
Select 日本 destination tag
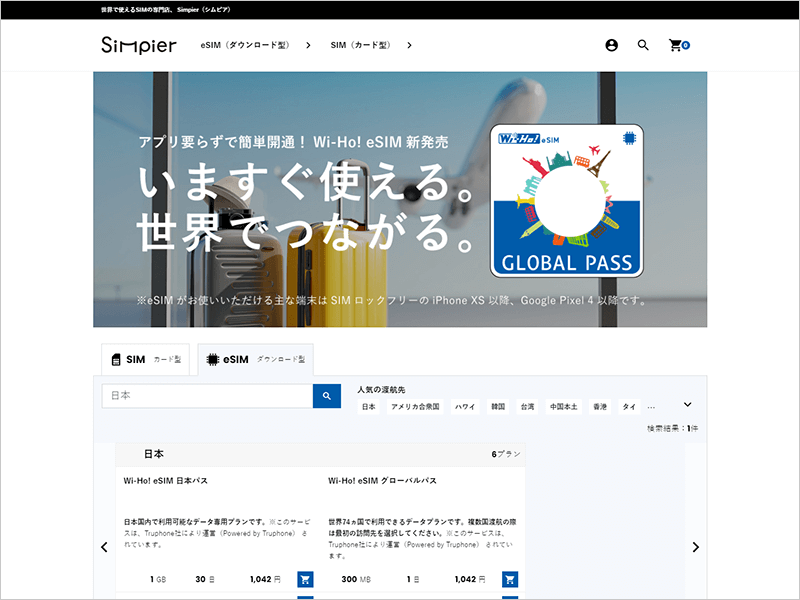point(368,407)
